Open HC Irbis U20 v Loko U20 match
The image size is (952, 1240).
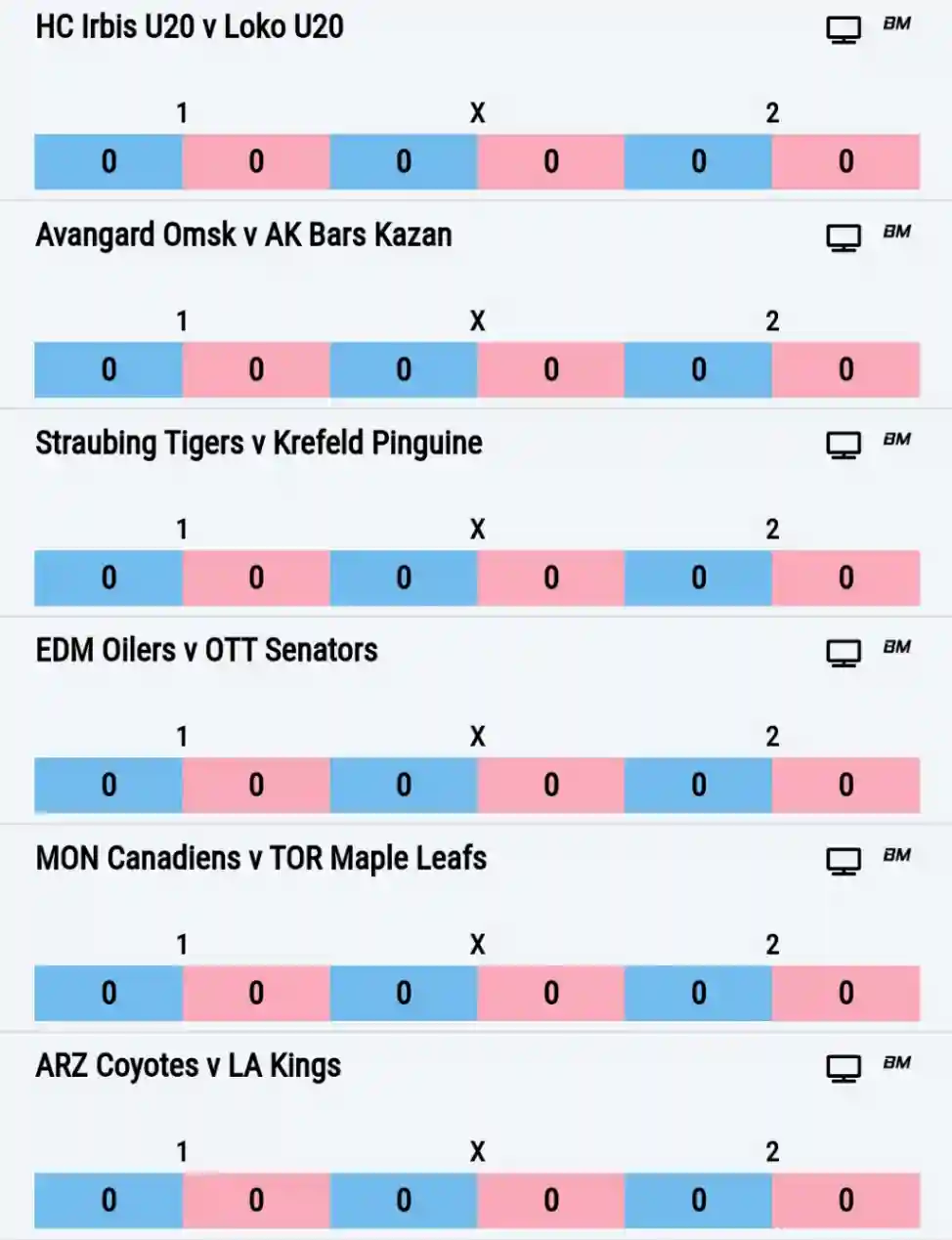click(190, 27)
